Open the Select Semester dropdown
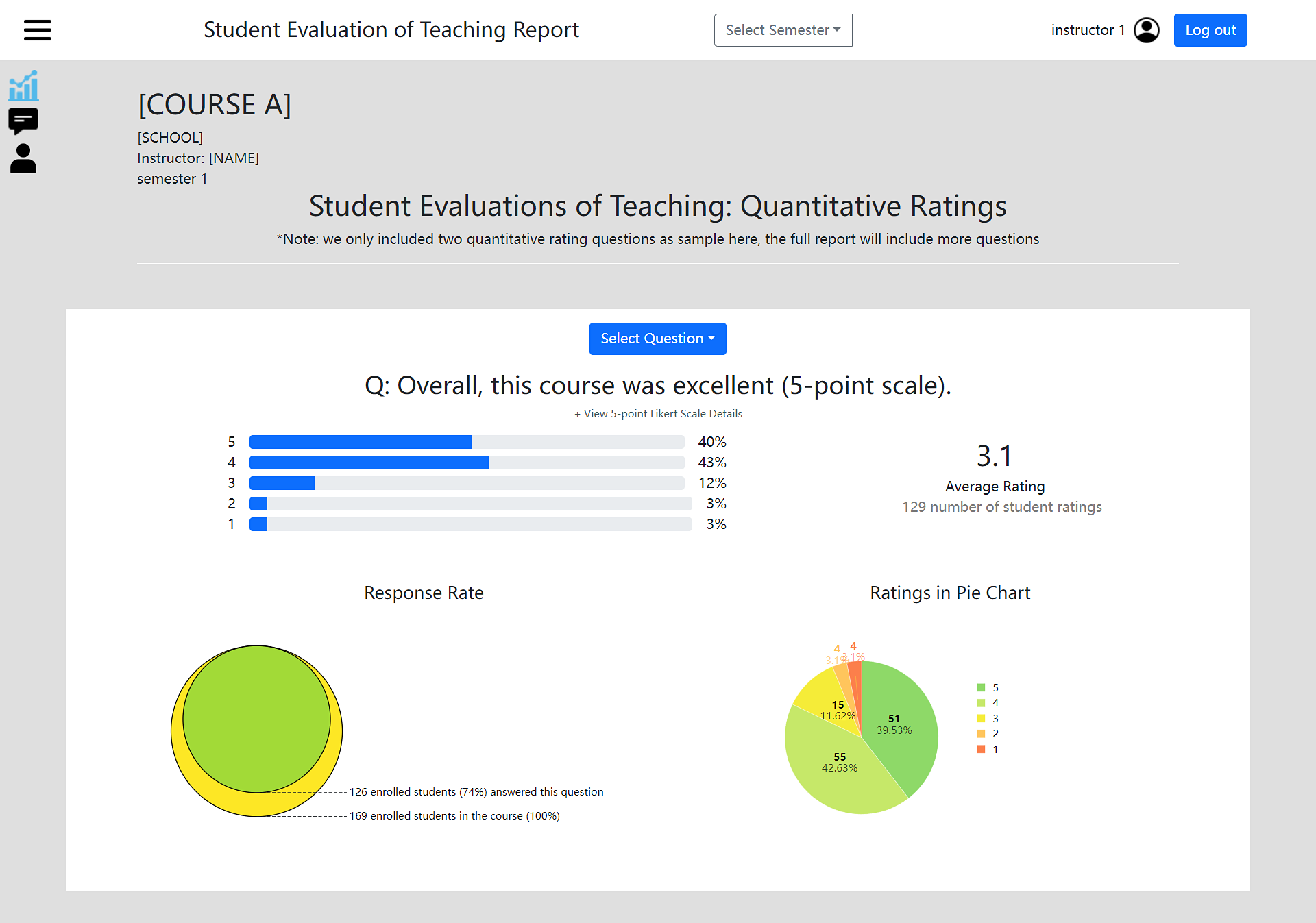 pyautogui.click(x=783, y=30)
